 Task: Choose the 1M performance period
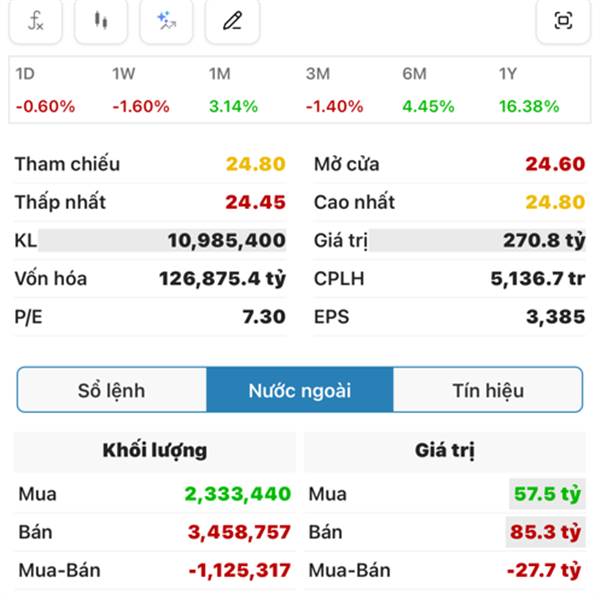[232, 90]
